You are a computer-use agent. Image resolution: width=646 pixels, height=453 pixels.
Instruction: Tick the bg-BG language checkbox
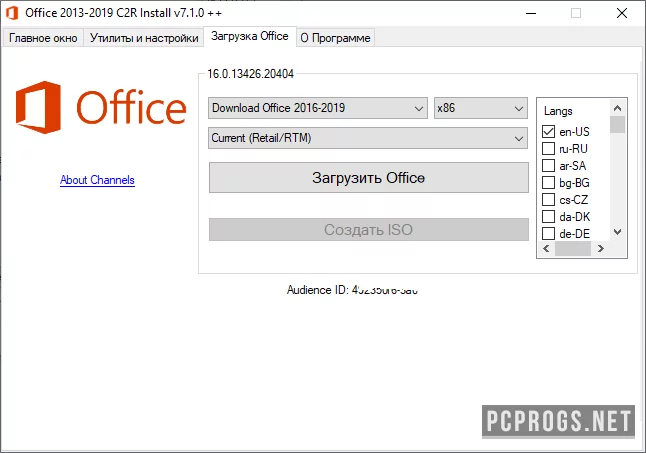548,182
